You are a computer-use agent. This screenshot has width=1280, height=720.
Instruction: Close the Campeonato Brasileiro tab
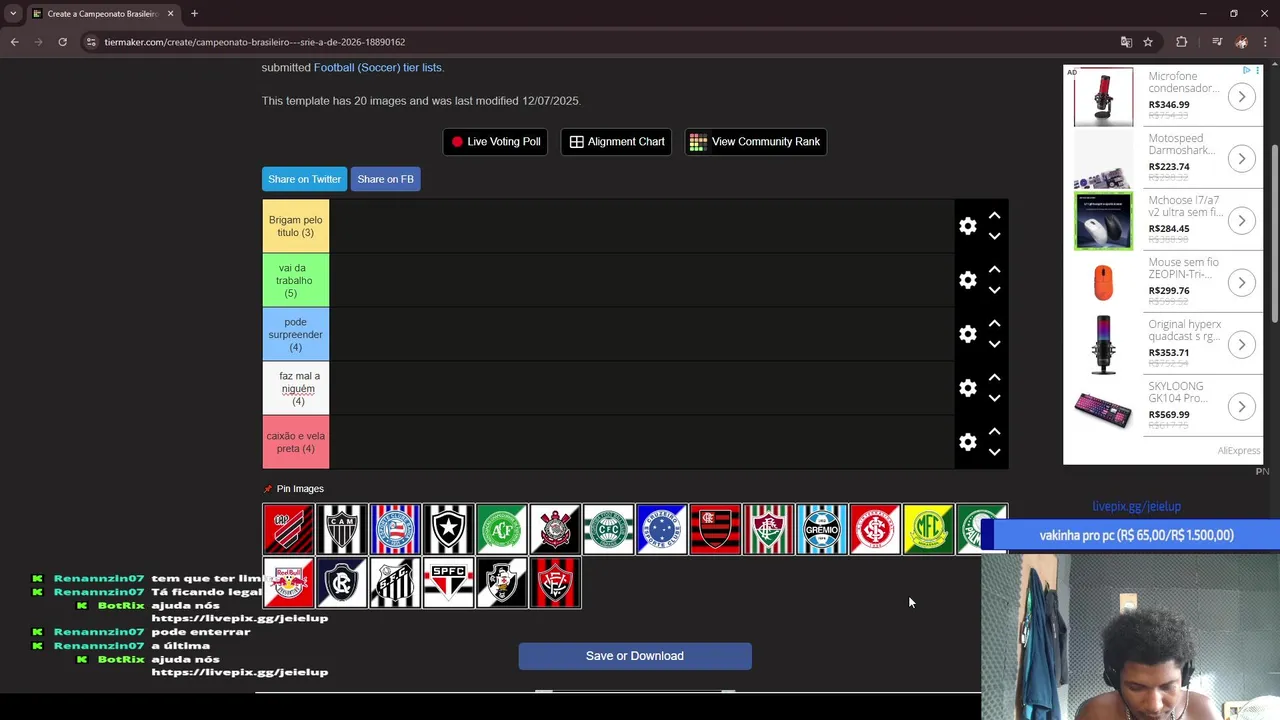point(170,14)
